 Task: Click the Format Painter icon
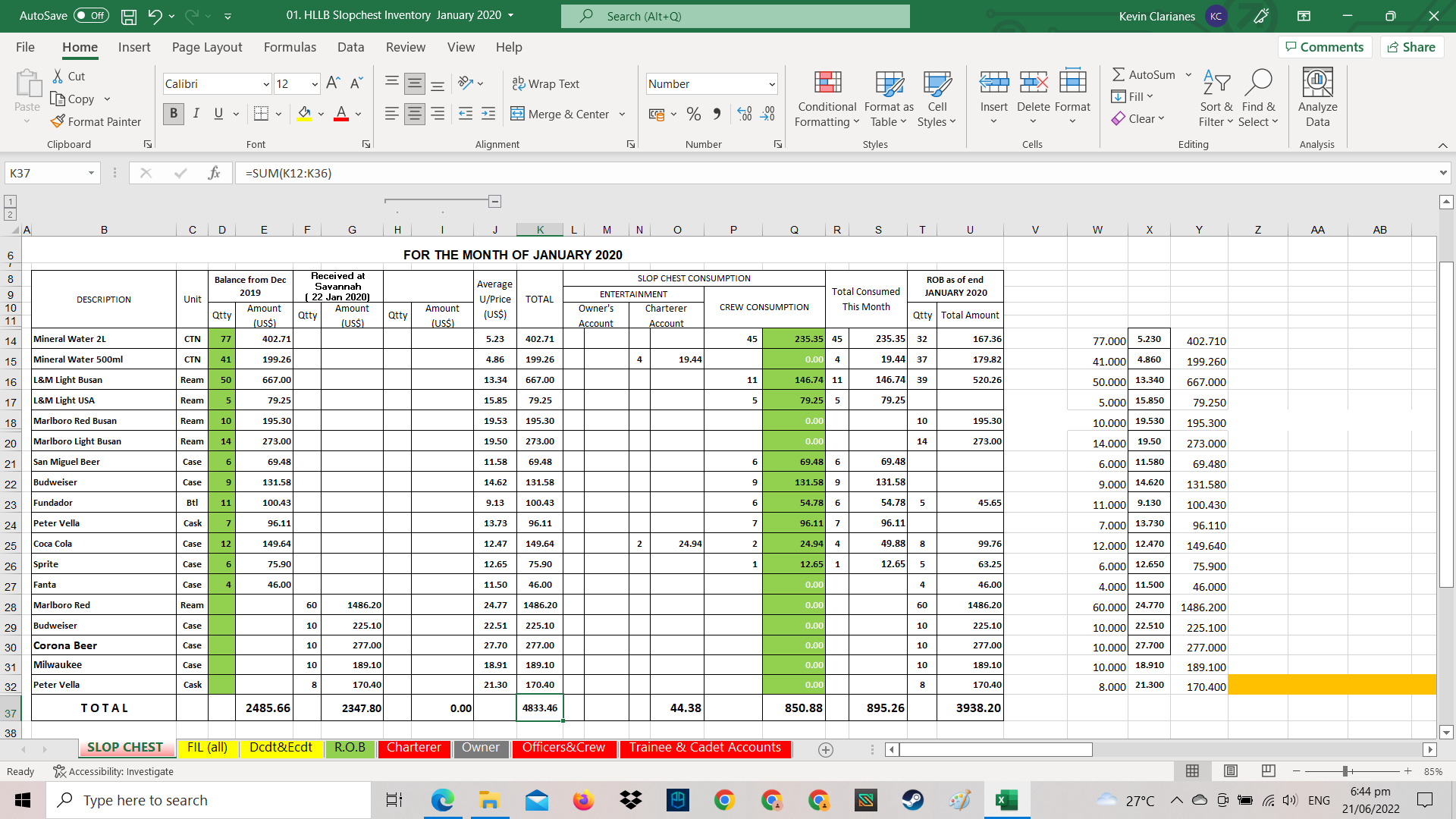58,121
